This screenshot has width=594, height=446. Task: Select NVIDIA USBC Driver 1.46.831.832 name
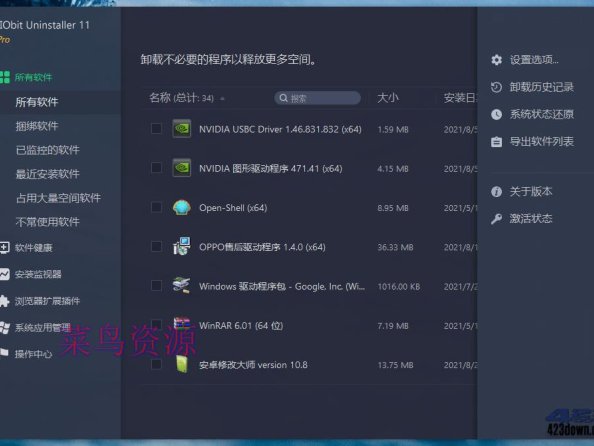[x=280, y=129]
